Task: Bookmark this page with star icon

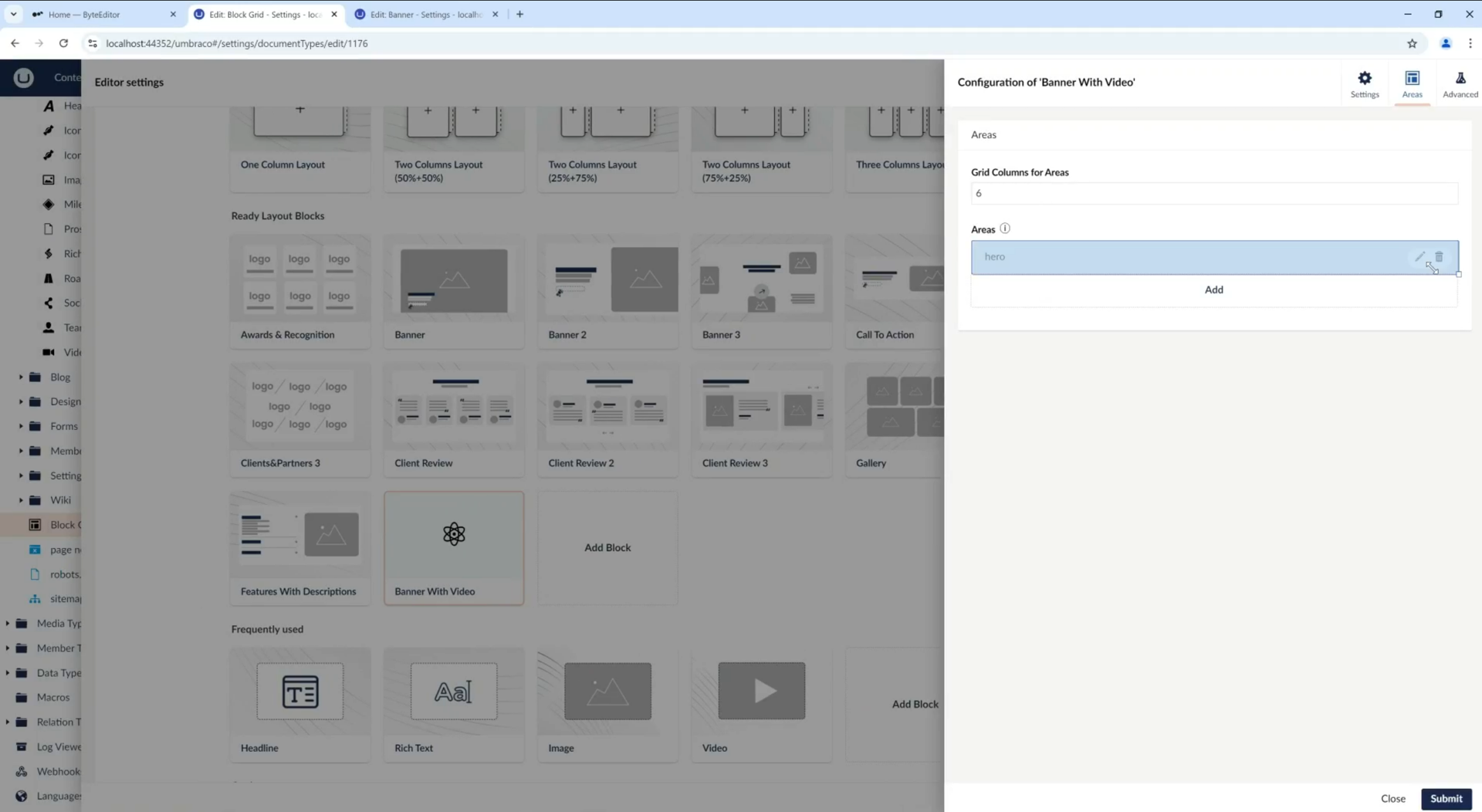Action: [x=1412, y=43]
